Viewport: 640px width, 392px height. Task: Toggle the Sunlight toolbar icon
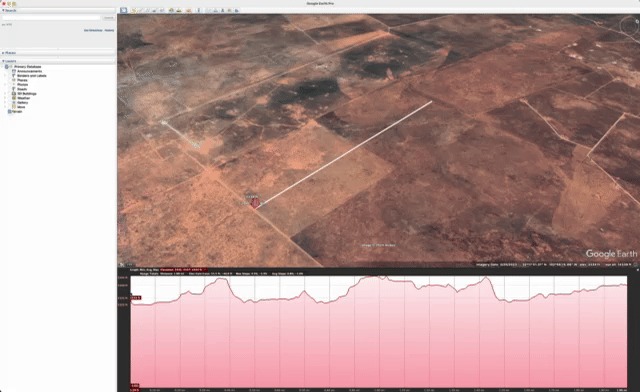point(179,10)
